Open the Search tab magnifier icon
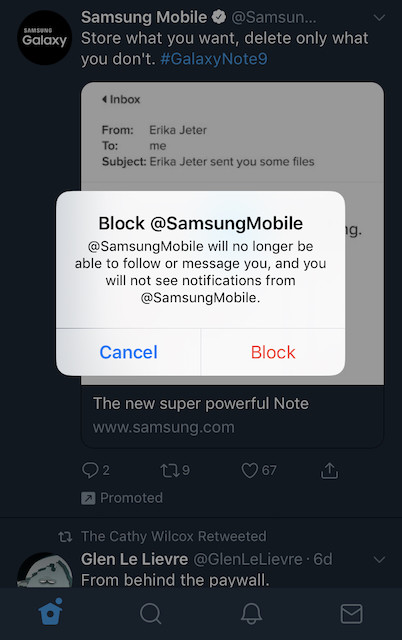The height and width of the screenshot is (640, 402). point(151,613)
